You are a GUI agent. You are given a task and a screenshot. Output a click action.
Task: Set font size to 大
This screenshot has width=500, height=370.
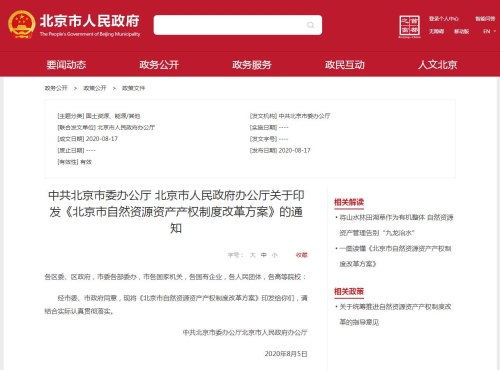(x=253, y=255)
